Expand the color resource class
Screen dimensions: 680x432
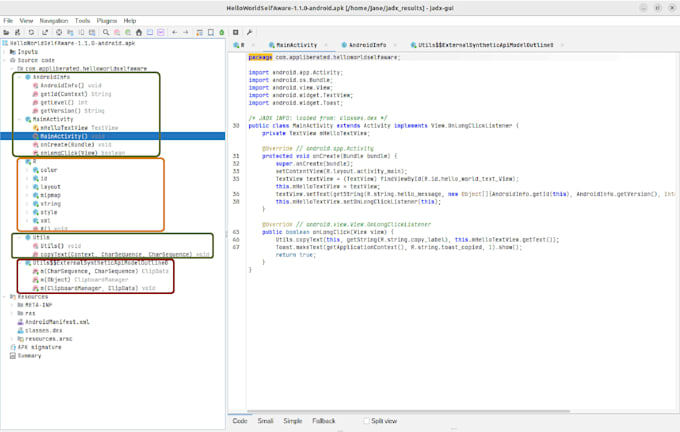[28, 170]
